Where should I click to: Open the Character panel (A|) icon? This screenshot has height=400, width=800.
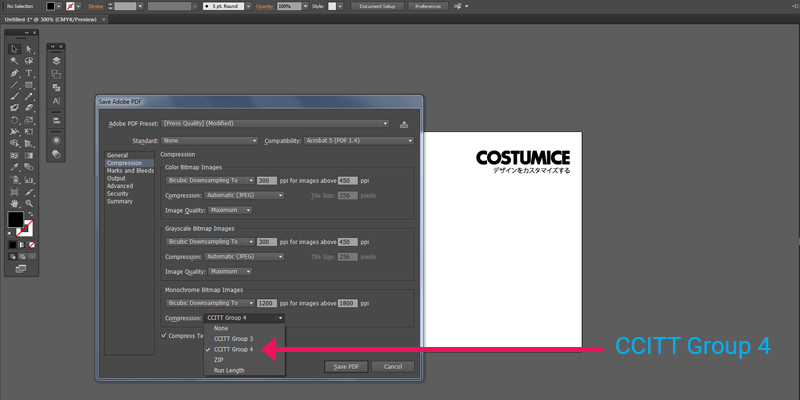tap(56, 101)
